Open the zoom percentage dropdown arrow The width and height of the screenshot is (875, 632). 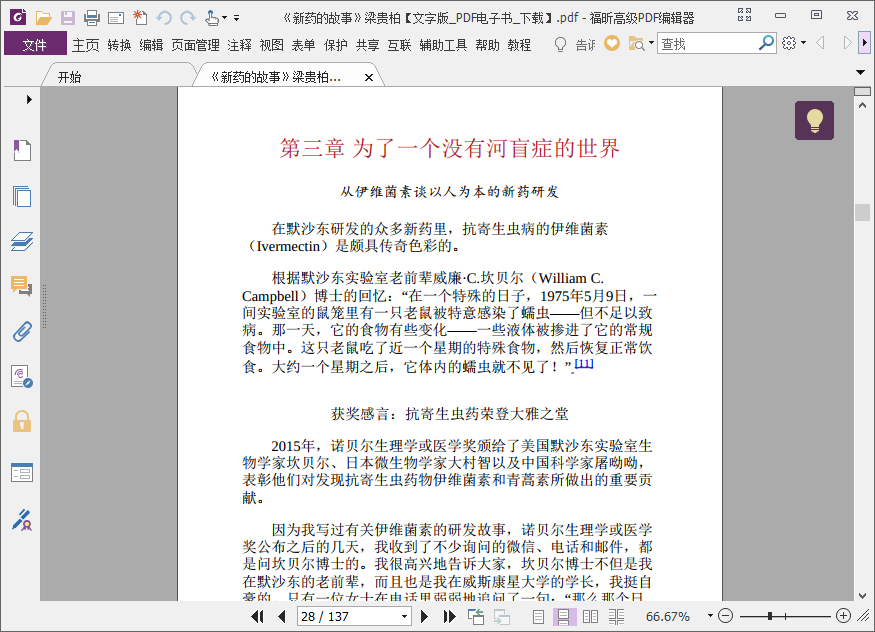click(x=710, y=616)
